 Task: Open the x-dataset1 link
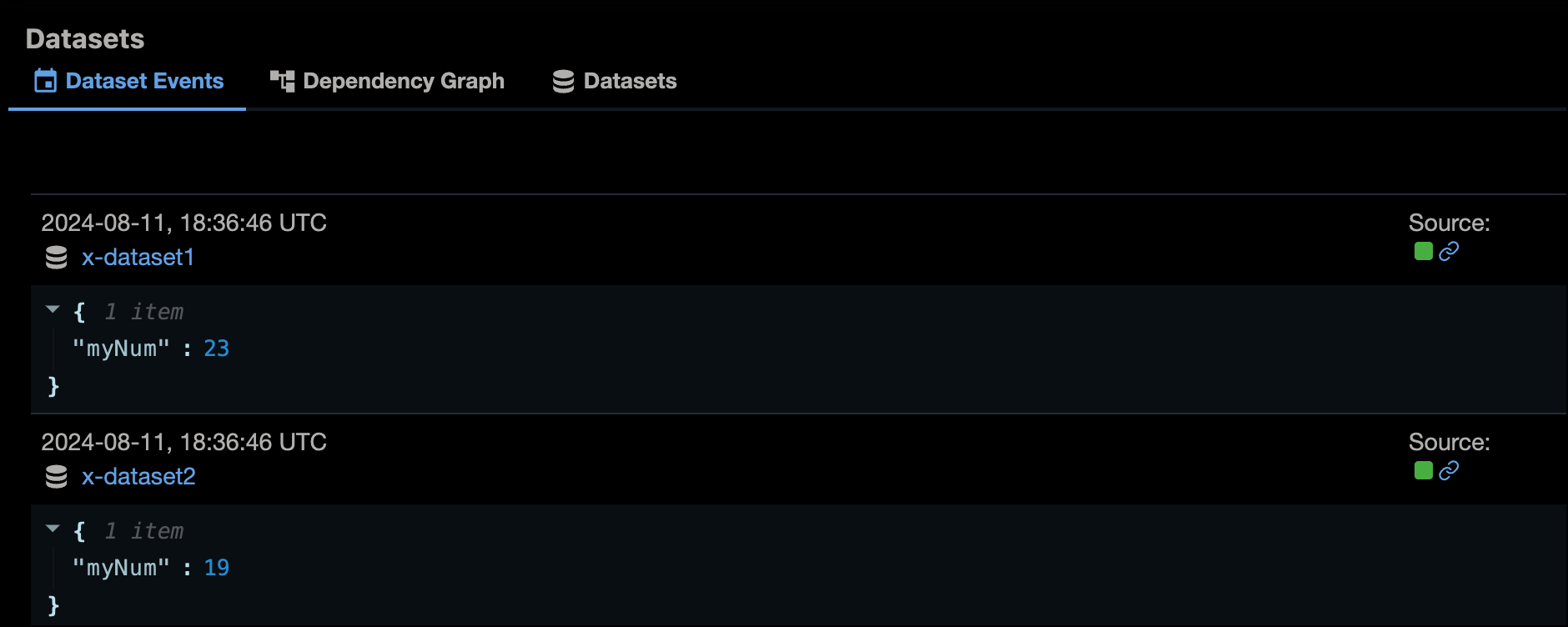[138, 258]
